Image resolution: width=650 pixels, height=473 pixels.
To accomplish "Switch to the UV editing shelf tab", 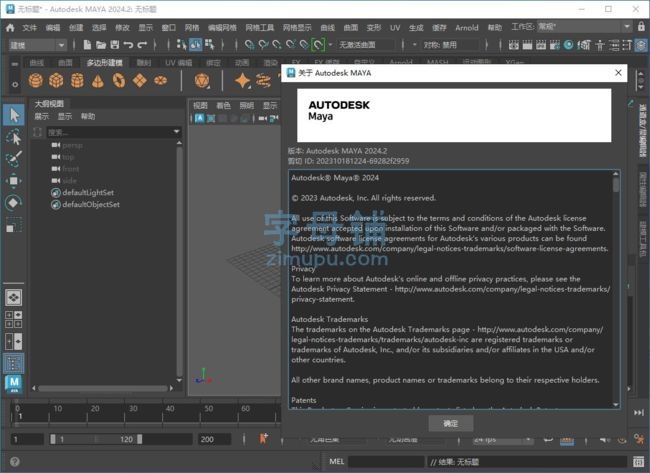I will 178,63.
